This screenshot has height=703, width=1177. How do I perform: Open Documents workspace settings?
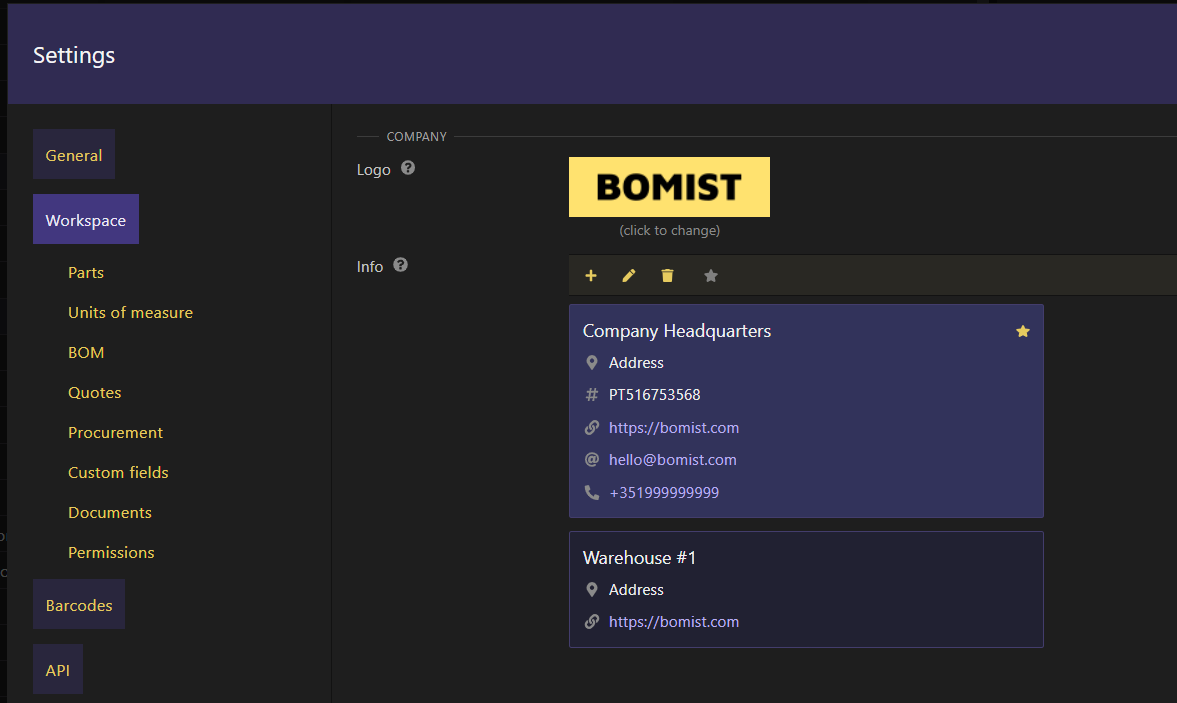pyautogui.click(x=110, y=512)
